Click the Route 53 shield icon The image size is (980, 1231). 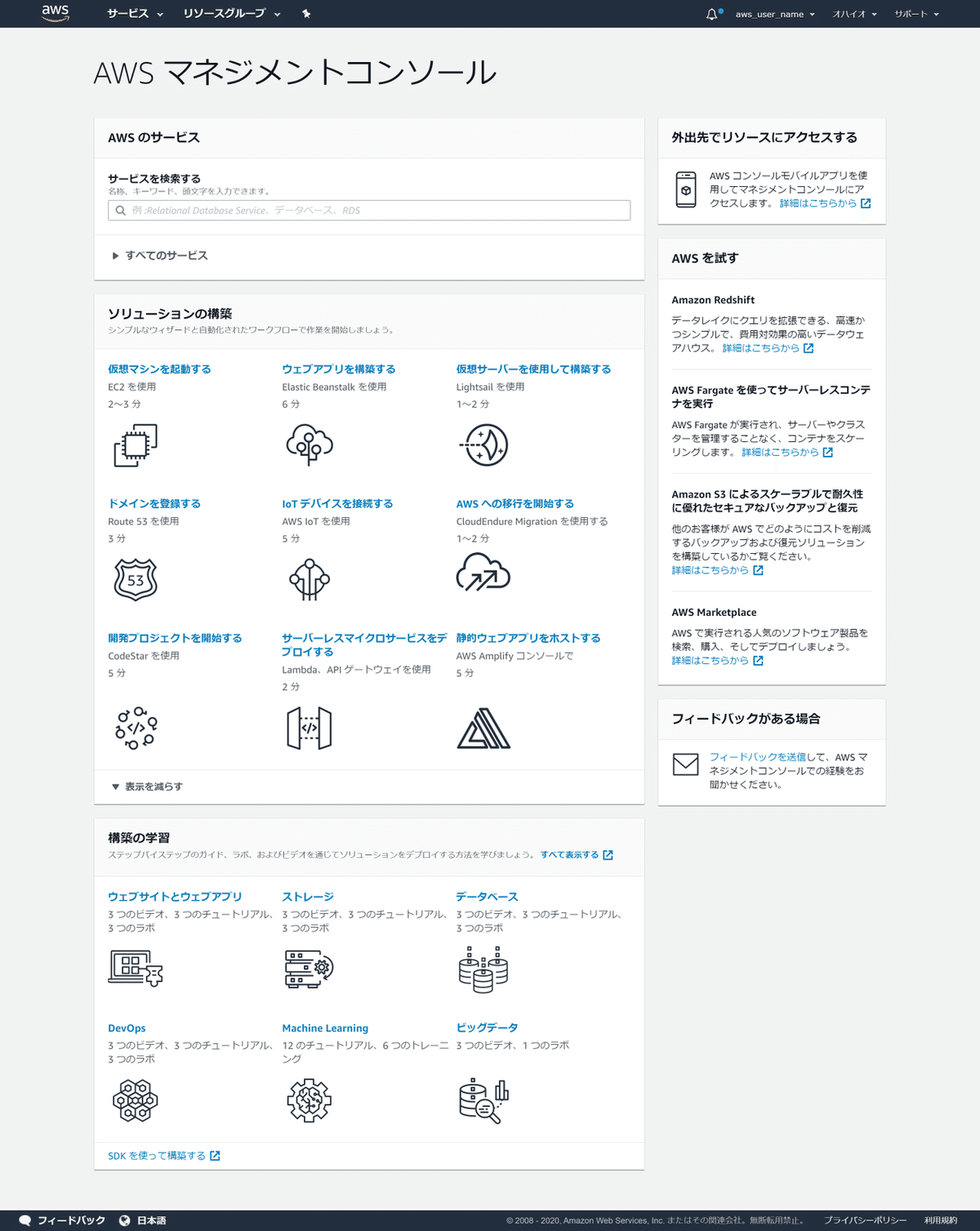point(136,579)
